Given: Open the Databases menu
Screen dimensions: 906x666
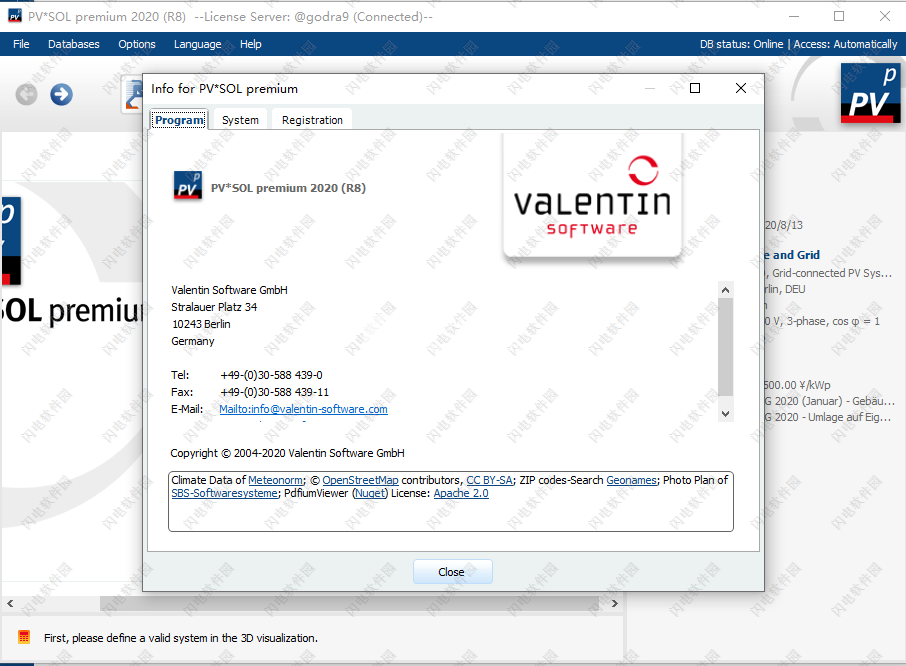Looking at the screenshot, I should 73,44.
